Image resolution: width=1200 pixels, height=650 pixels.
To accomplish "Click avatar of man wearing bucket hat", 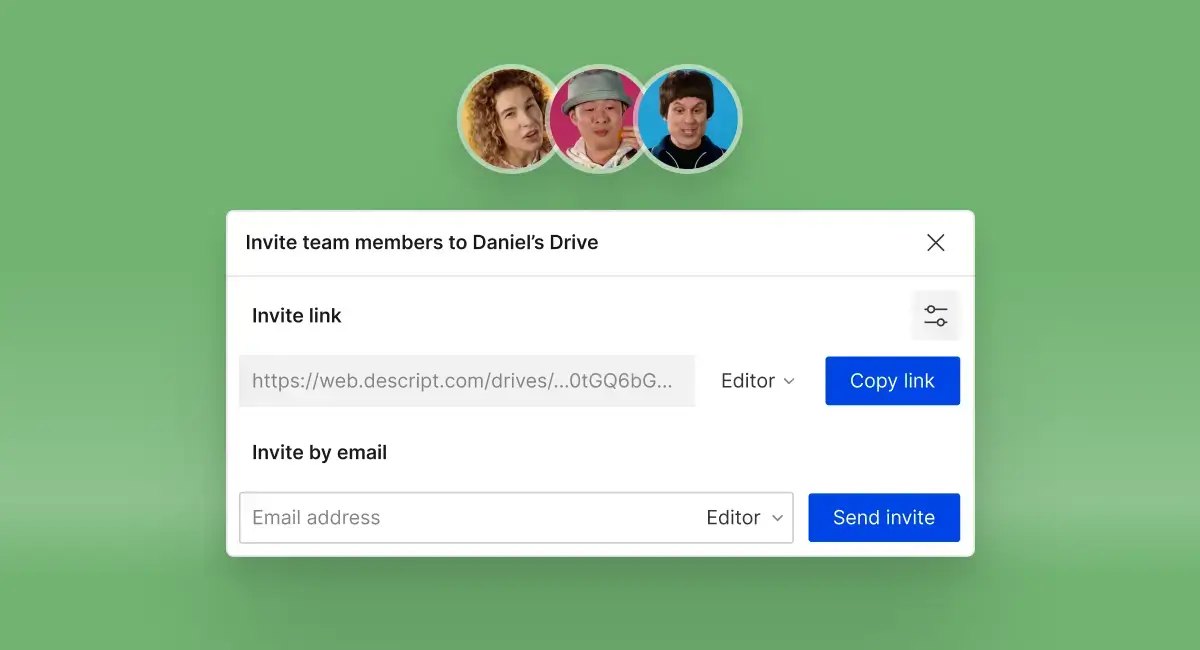I will point(596,119).
